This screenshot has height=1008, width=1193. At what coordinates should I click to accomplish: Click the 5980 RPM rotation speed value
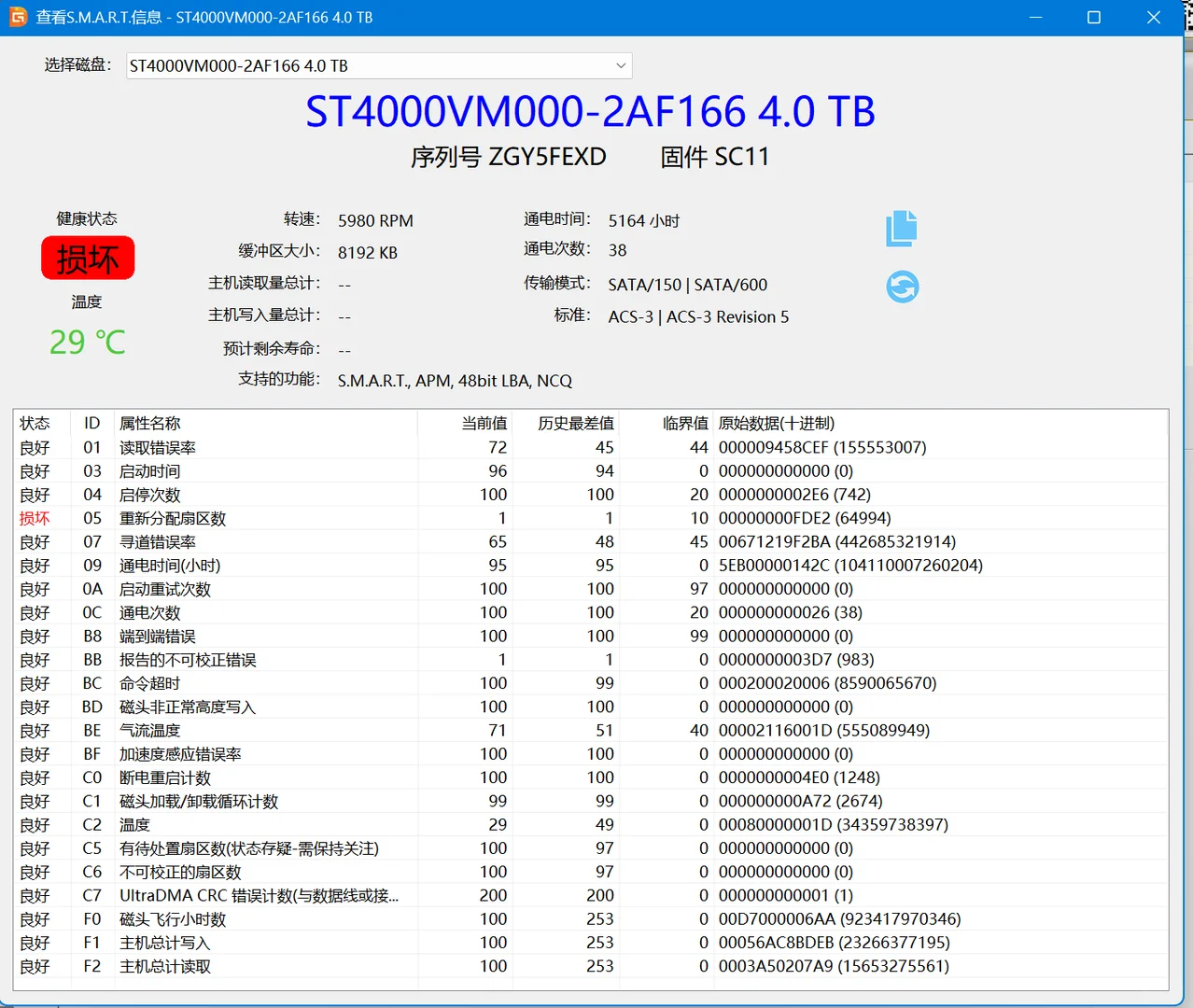pos(375,221)
